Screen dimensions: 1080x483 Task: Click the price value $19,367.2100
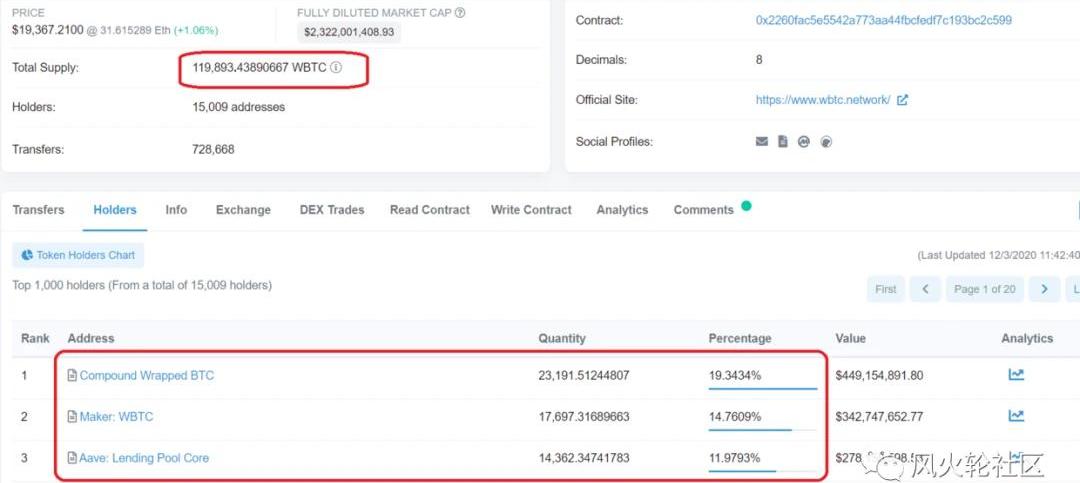48,30
